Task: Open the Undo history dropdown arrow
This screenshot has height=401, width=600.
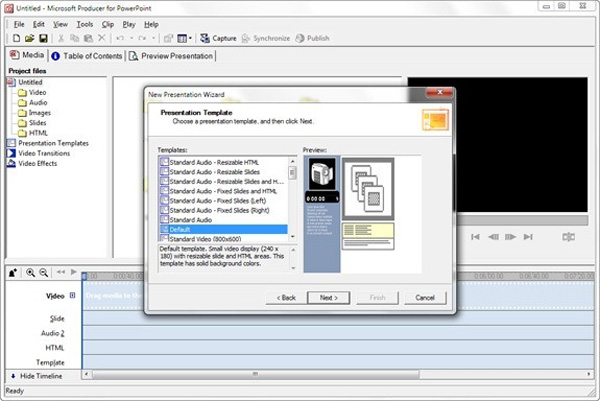Action: click(x=131, y=38)
